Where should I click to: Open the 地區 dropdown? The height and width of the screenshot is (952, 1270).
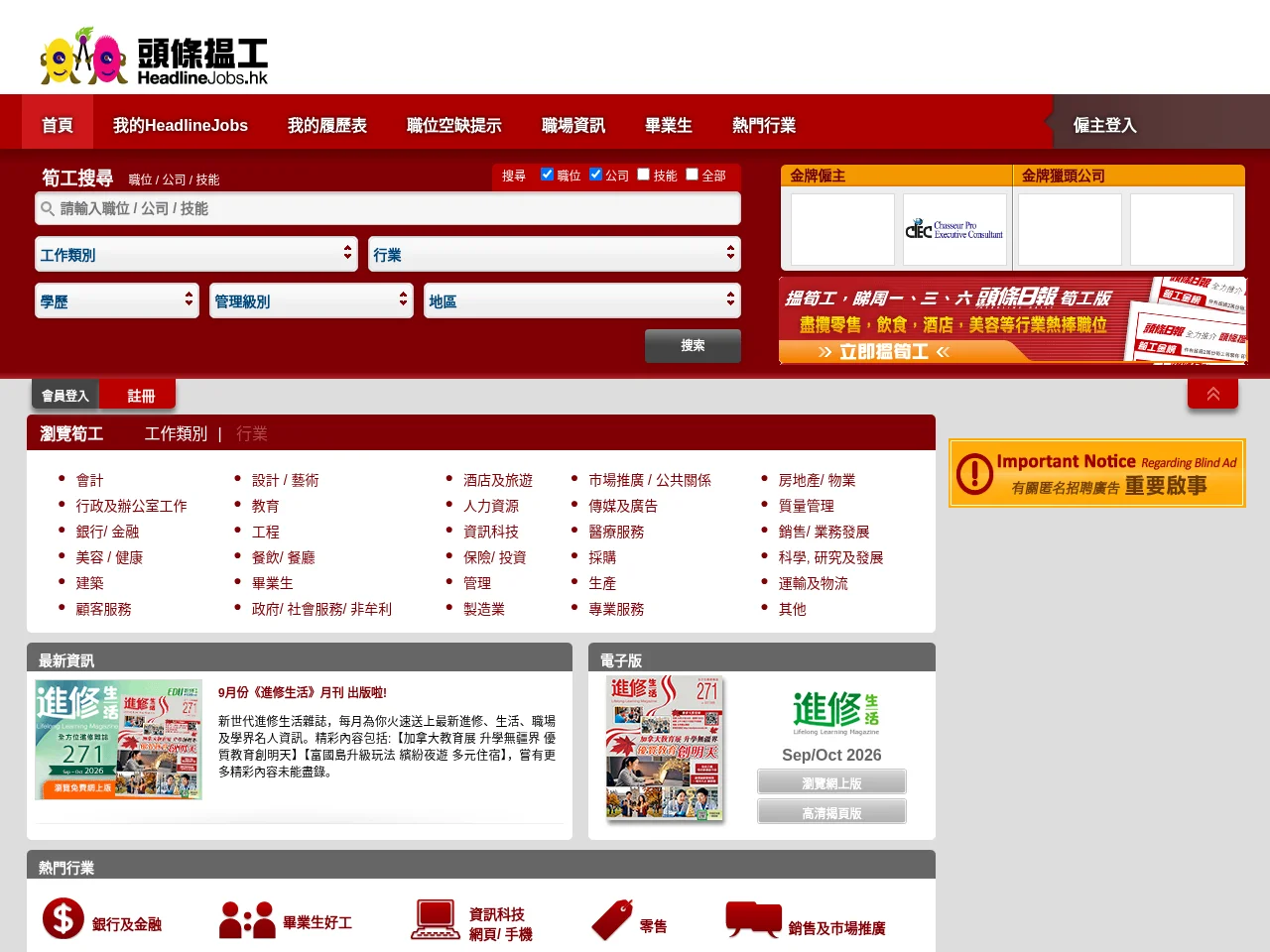click(582, 300)
